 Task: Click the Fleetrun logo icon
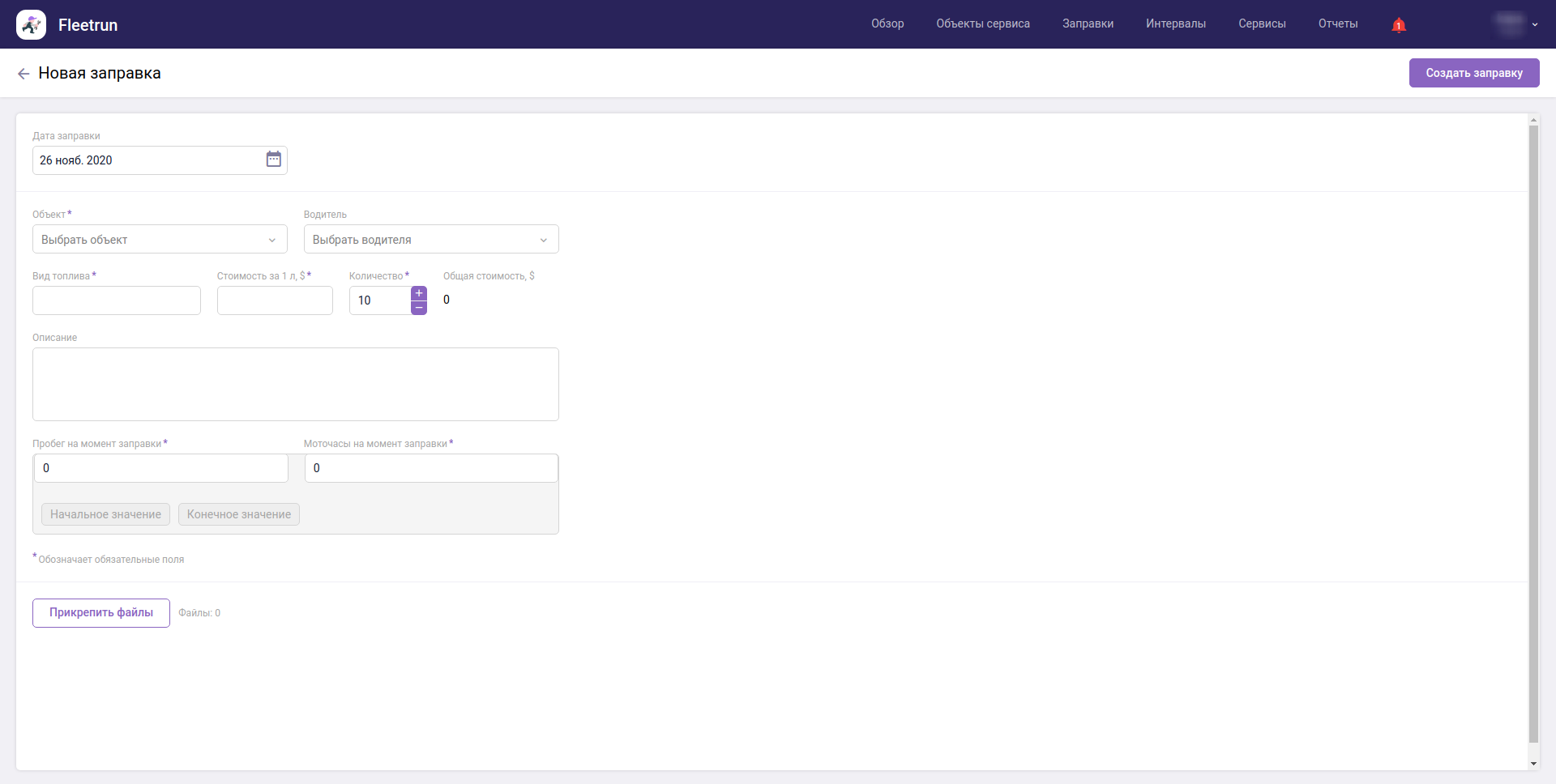(x=31, y=25)
